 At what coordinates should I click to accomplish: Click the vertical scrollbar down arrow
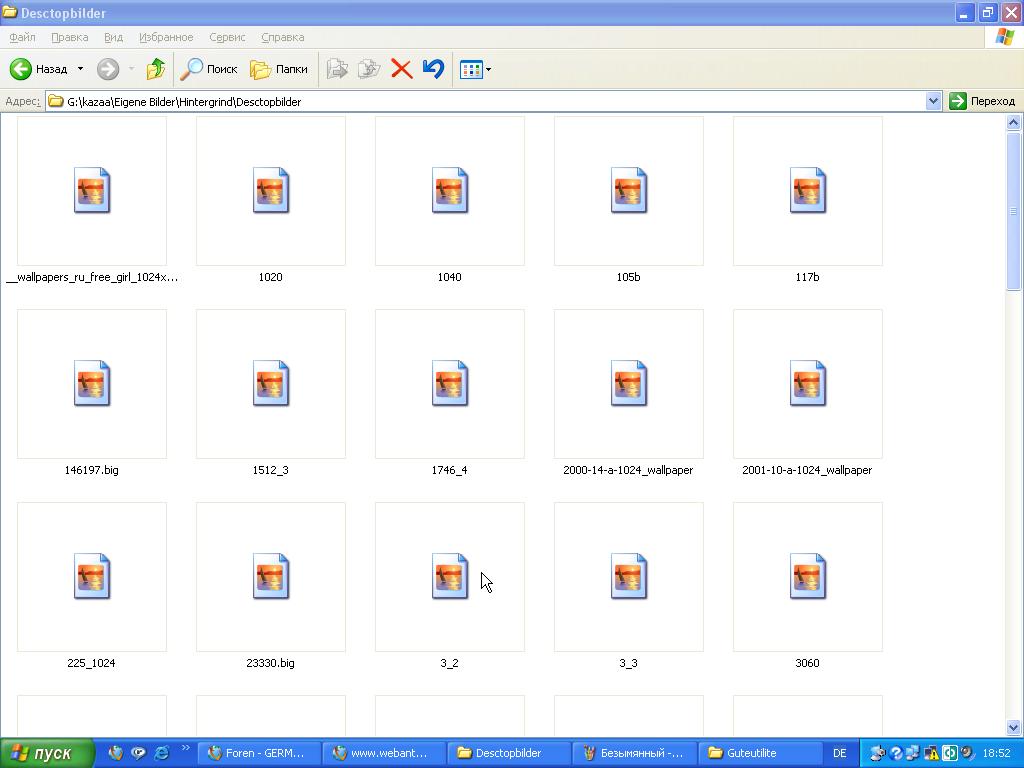[x=1013, y=727]
